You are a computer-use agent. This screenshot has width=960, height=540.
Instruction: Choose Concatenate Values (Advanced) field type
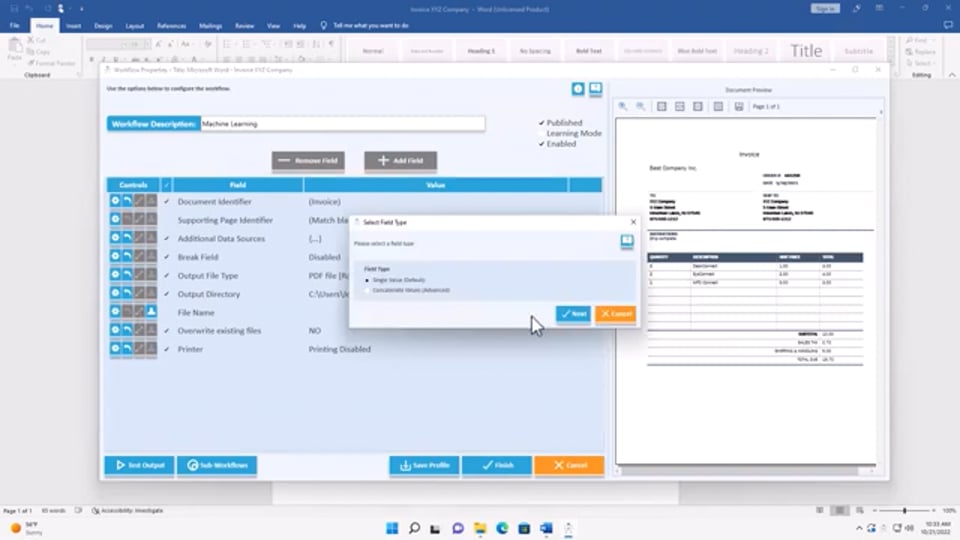pos(368,290)
